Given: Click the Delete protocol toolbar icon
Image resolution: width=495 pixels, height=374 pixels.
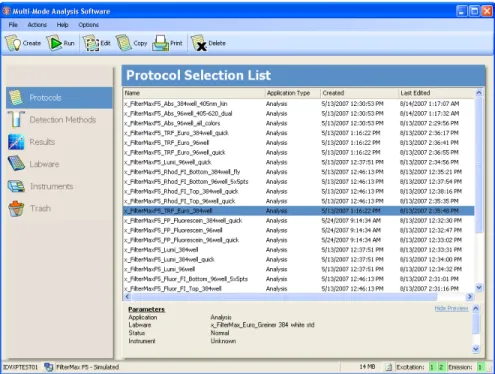Looking at the screenshot, I should [199, 43].
